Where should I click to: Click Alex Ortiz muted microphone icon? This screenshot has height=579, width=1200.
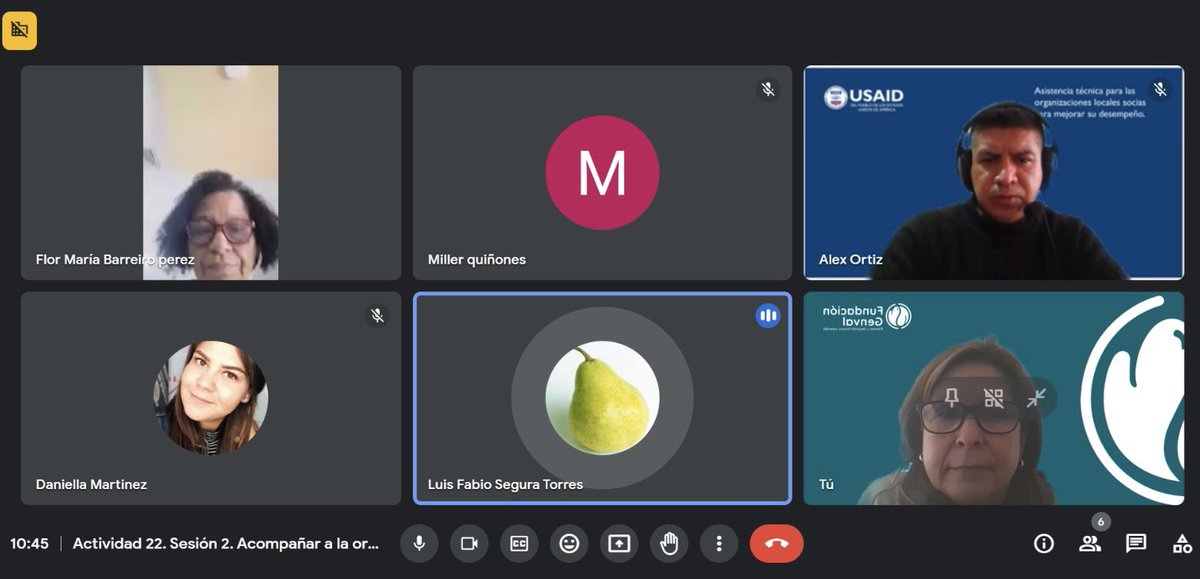pos(1160,90)
